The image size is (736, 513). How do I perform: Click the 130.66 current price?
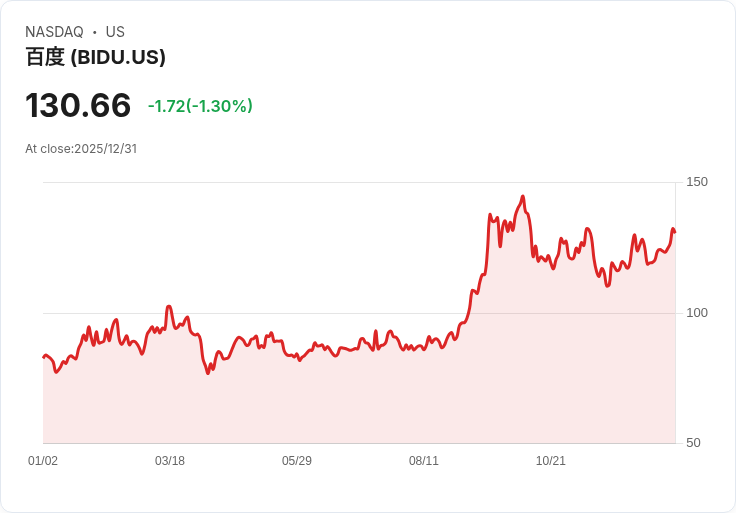pos(78,105)
